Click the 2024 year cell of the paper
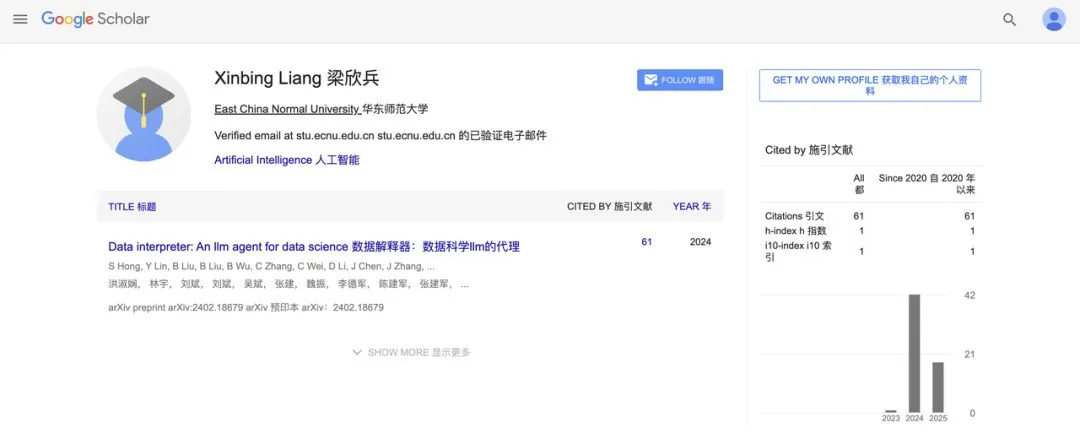This screenshot has height=442, width=1080. pos(700,242)
